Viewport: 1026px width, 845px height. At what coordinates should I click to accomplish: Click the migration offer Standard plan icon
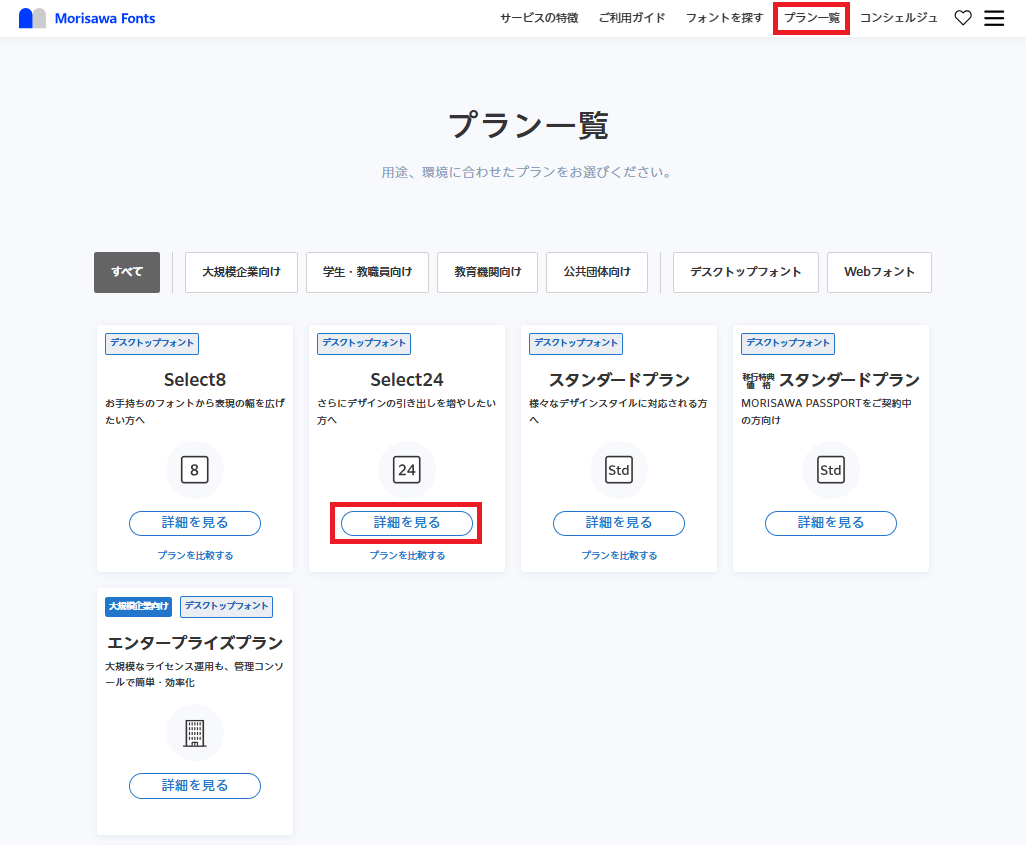coord(831,469)
